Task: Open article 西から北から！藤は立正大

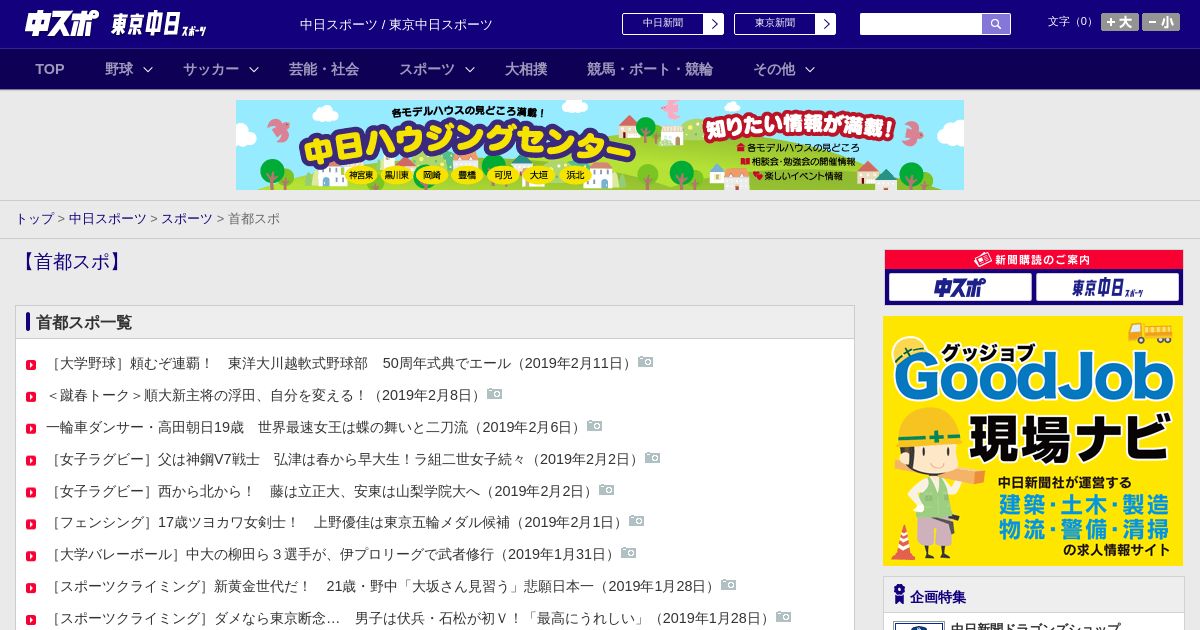Action: click(322, 491)
